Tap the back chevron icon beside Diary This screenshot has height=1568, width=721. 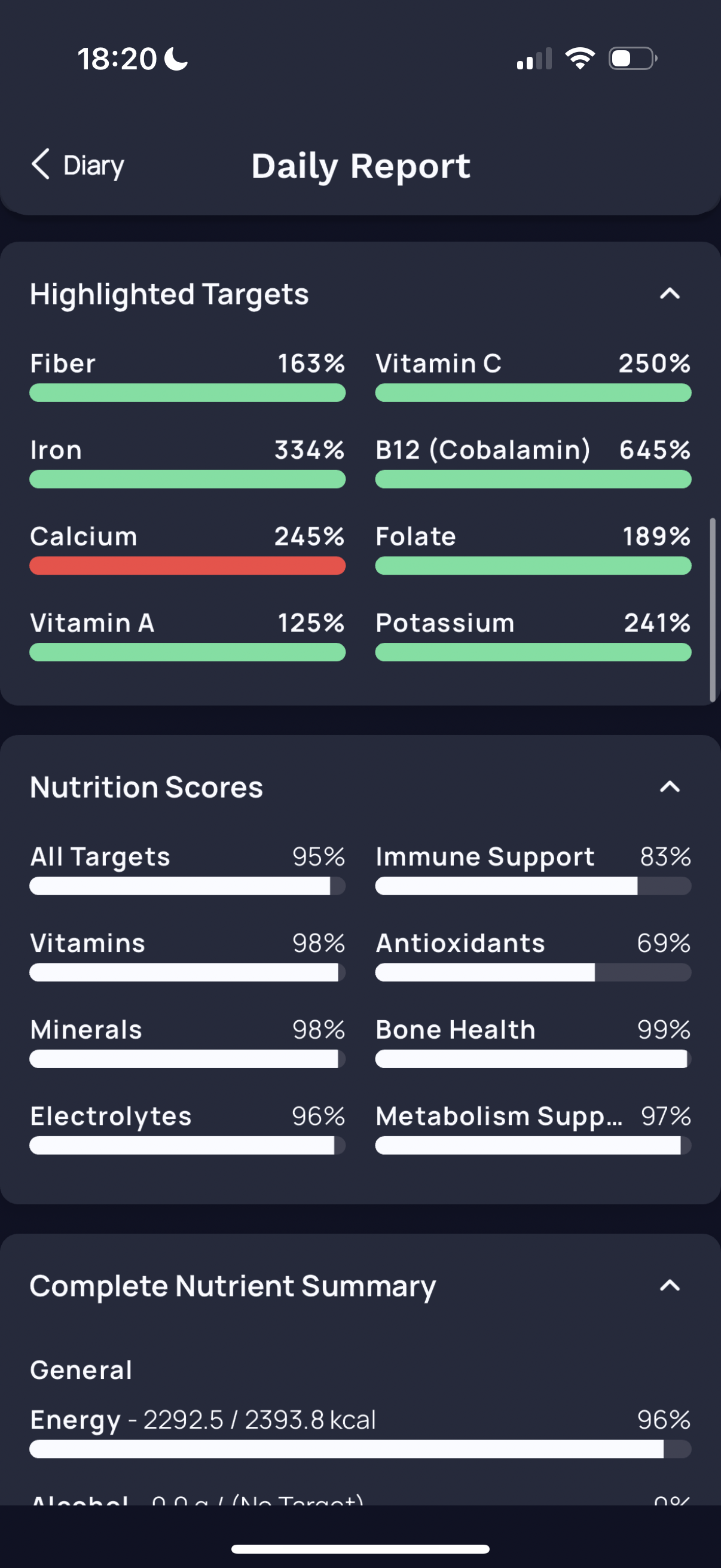point(41,165)
